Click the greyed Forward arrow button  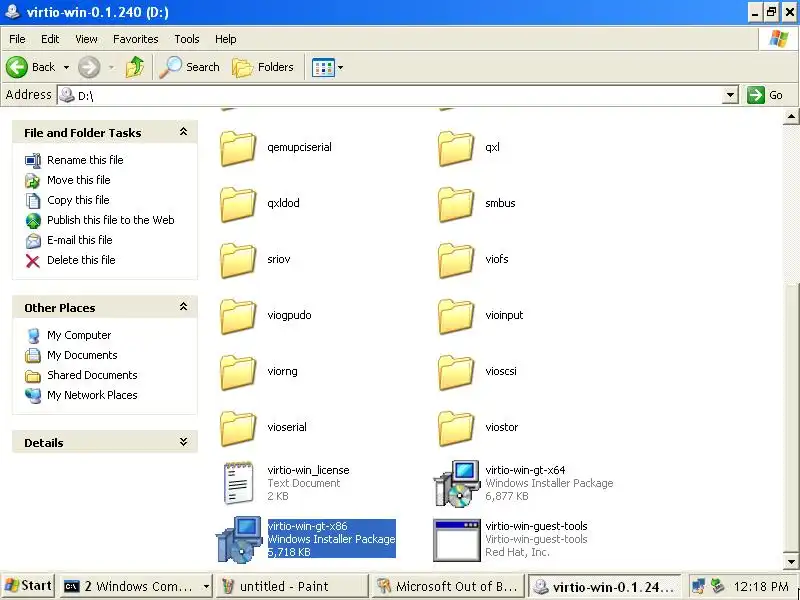(89, 67)
